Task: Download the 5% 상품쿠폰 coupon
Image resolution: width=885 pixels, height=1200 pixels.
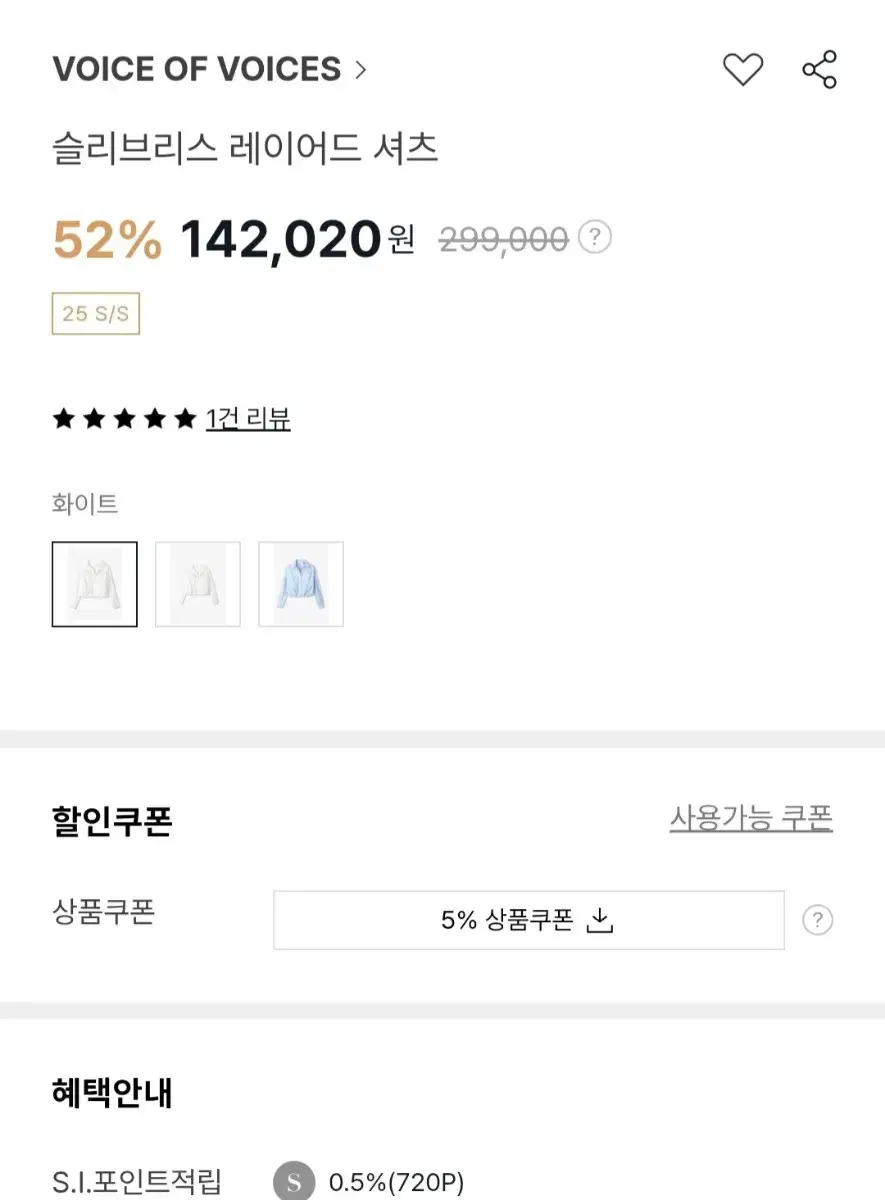Action: point(529,920)
